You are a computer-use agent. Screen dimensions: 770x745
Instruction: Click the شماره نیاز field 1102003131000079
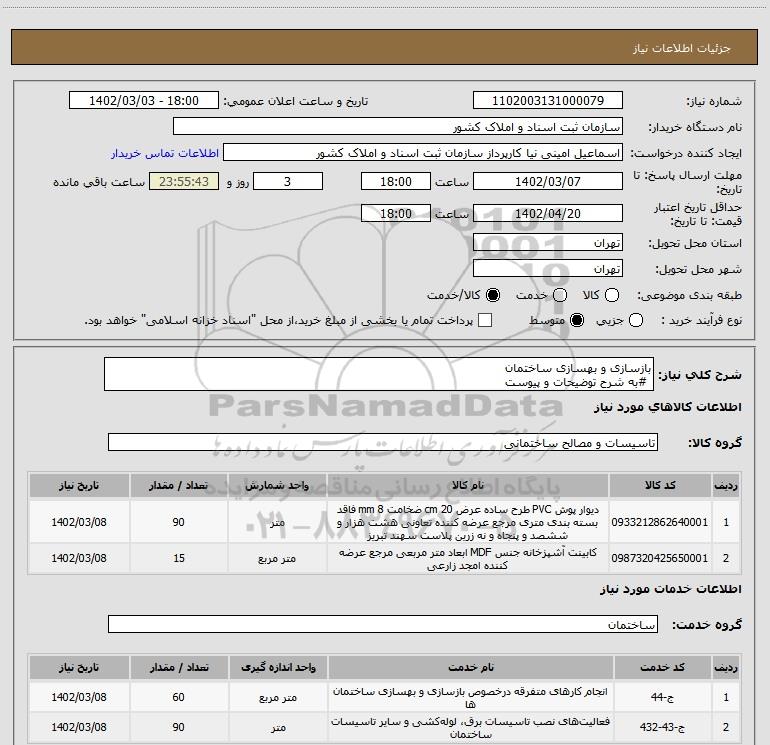[x=548, y=100]
